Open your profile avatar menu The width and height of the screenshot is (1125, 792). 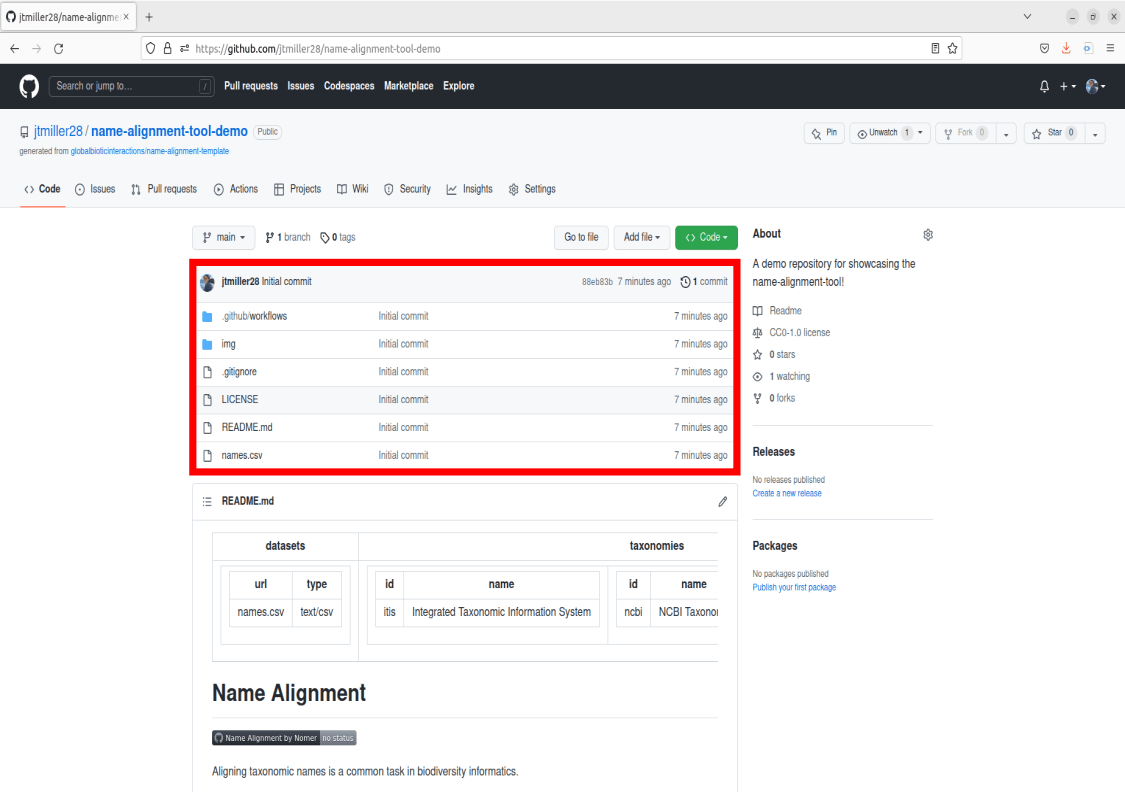[x=1091, y=86]
